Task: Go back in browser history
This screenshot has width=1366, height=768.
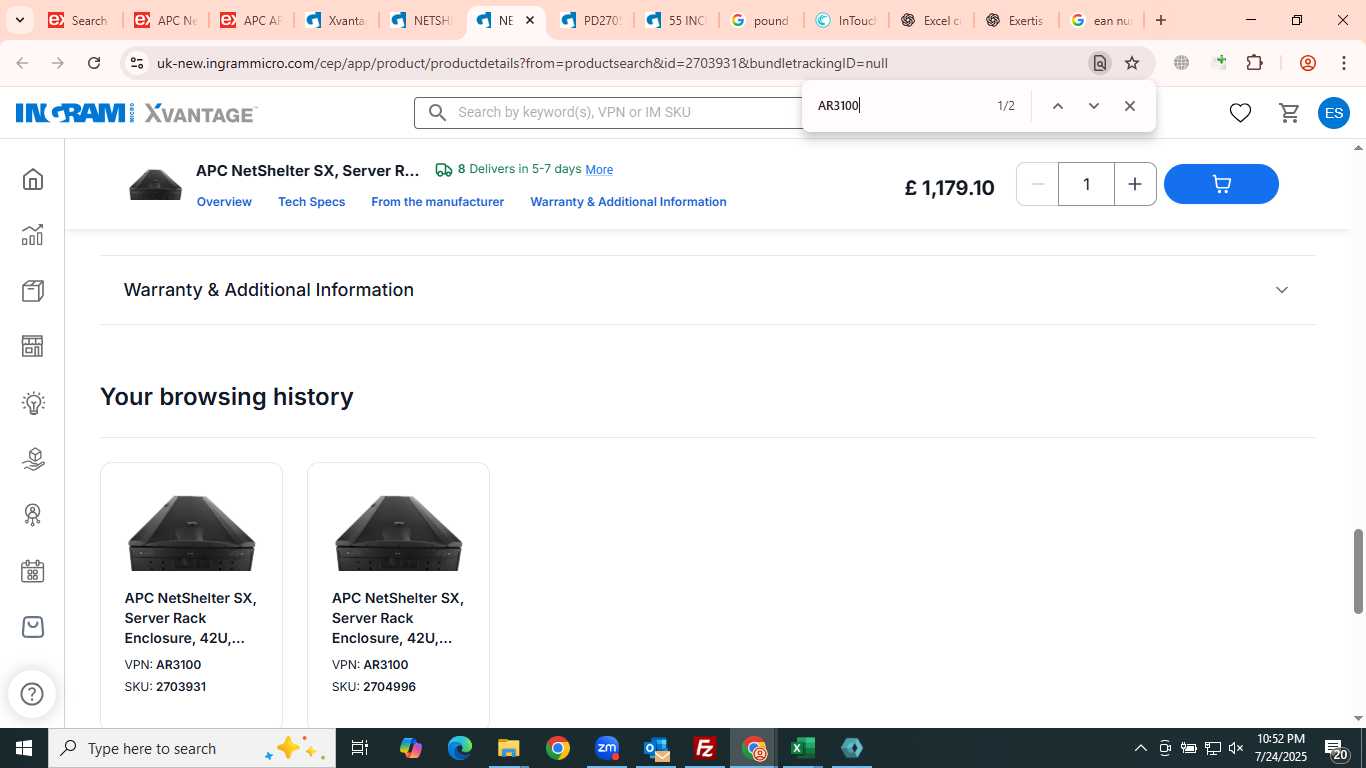Action: coord(23,63)
